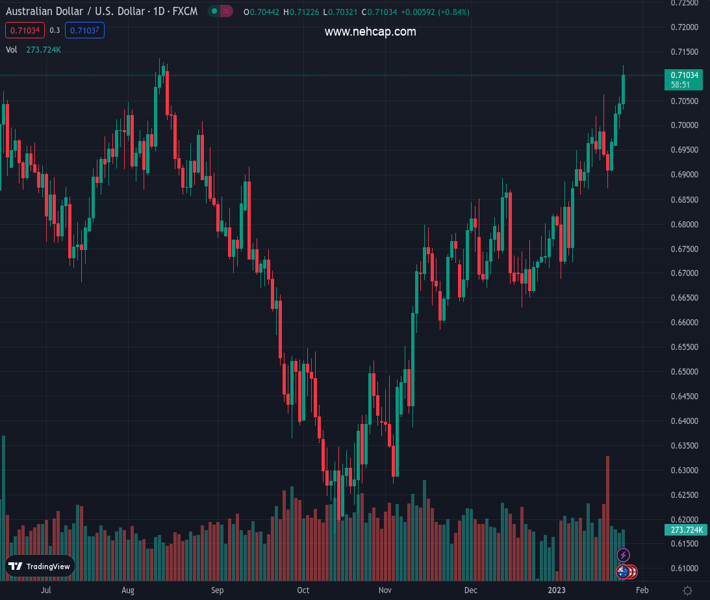
Task: Click the www.nehcap.com watermark text
Action: (x=370, y=32)
